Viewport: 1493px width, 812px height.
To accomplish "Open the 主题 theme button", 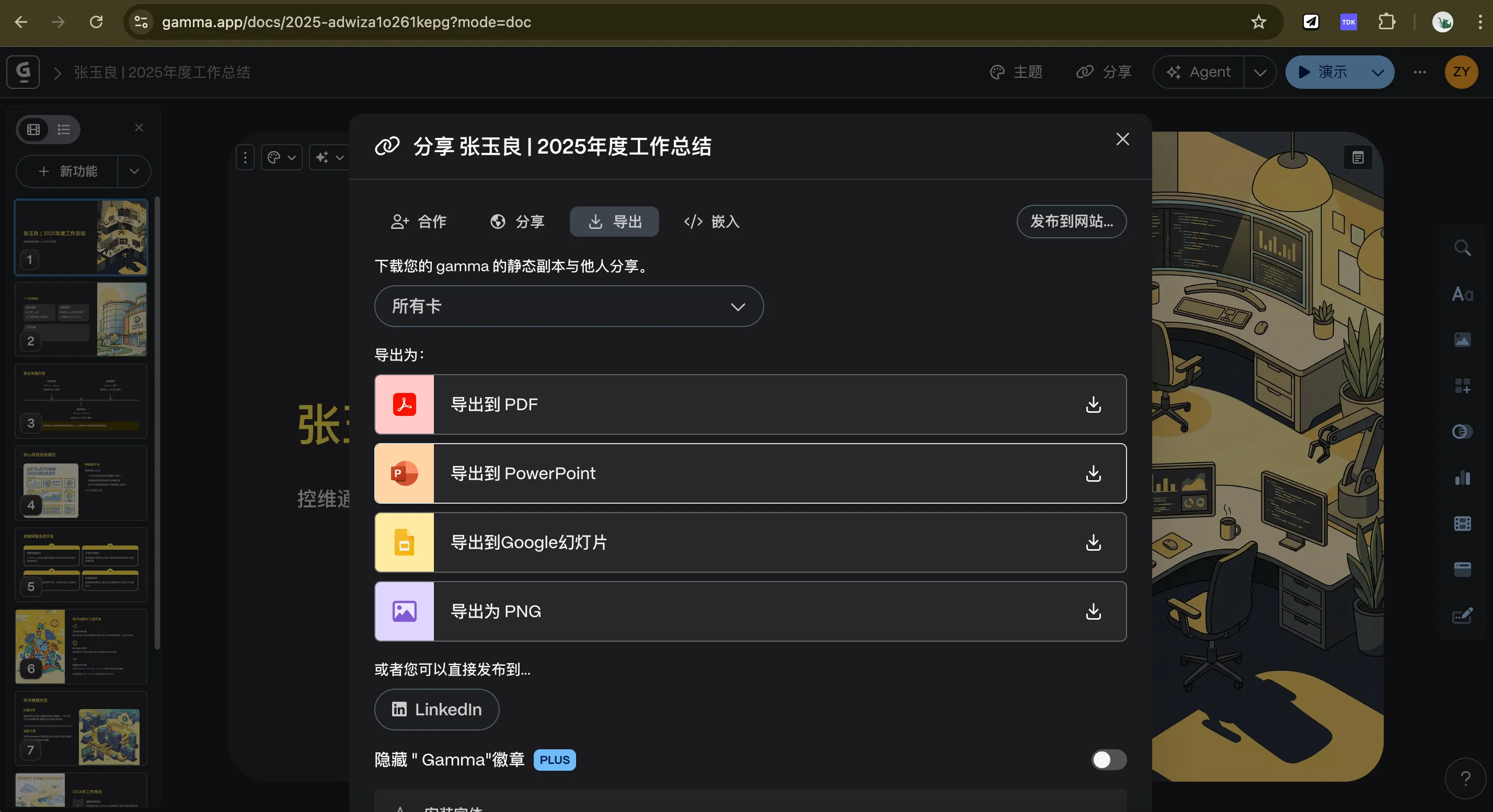I will [1016, 72].
